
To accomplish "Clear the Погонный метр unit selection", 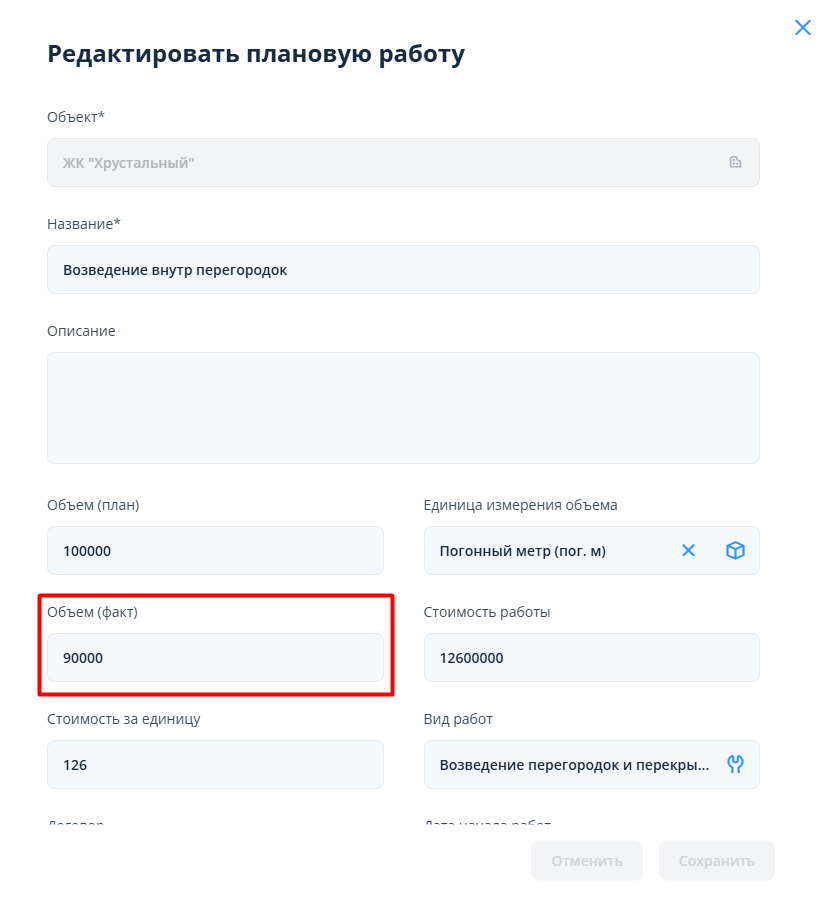I will point(688,550).
